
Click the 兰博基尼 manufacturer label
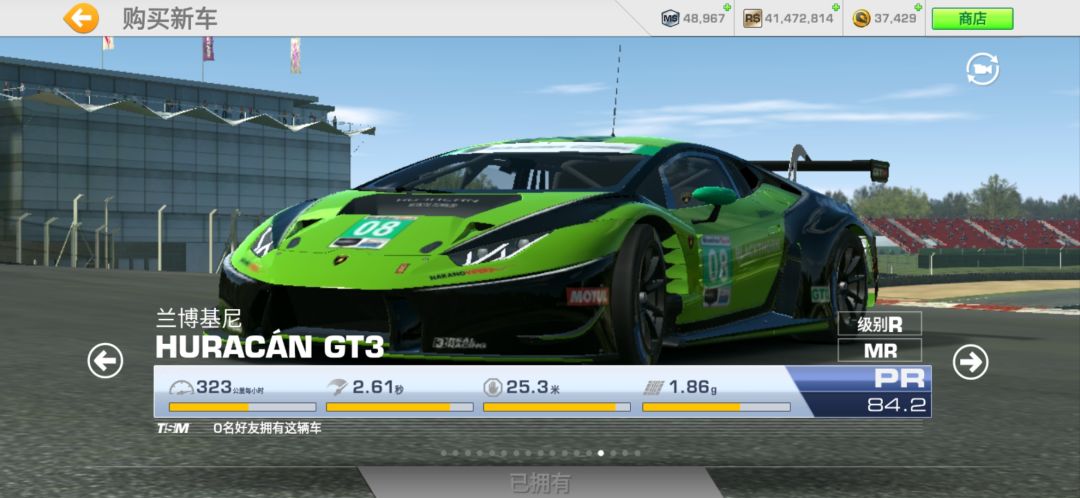coord(198,318)
